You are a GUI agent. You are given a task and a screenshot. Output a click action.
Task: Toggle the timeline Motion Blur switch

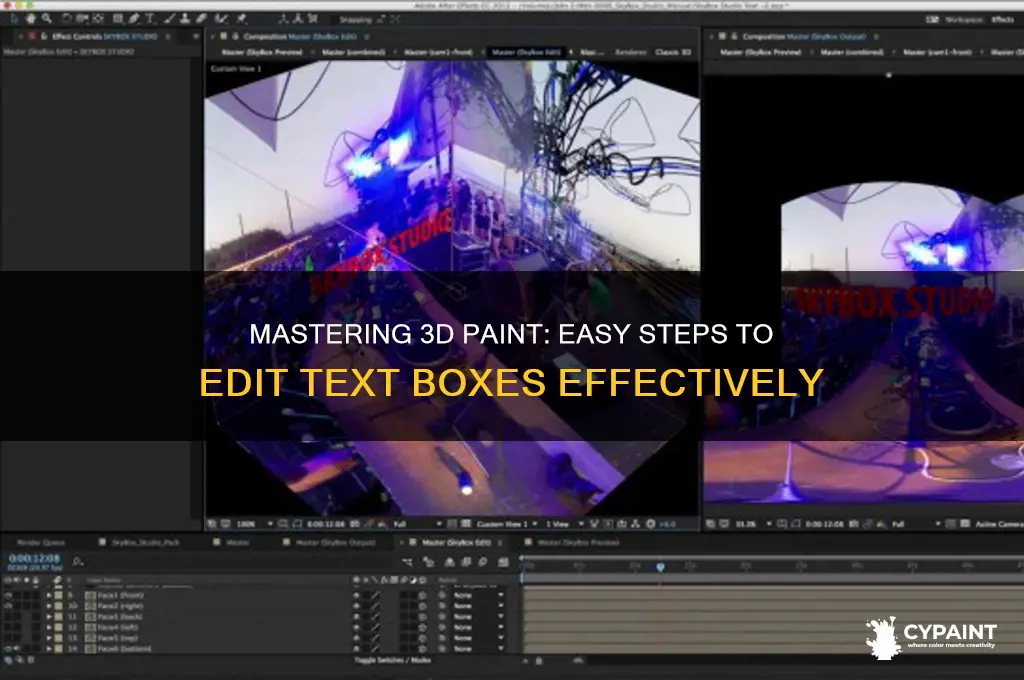click(483, 562)
